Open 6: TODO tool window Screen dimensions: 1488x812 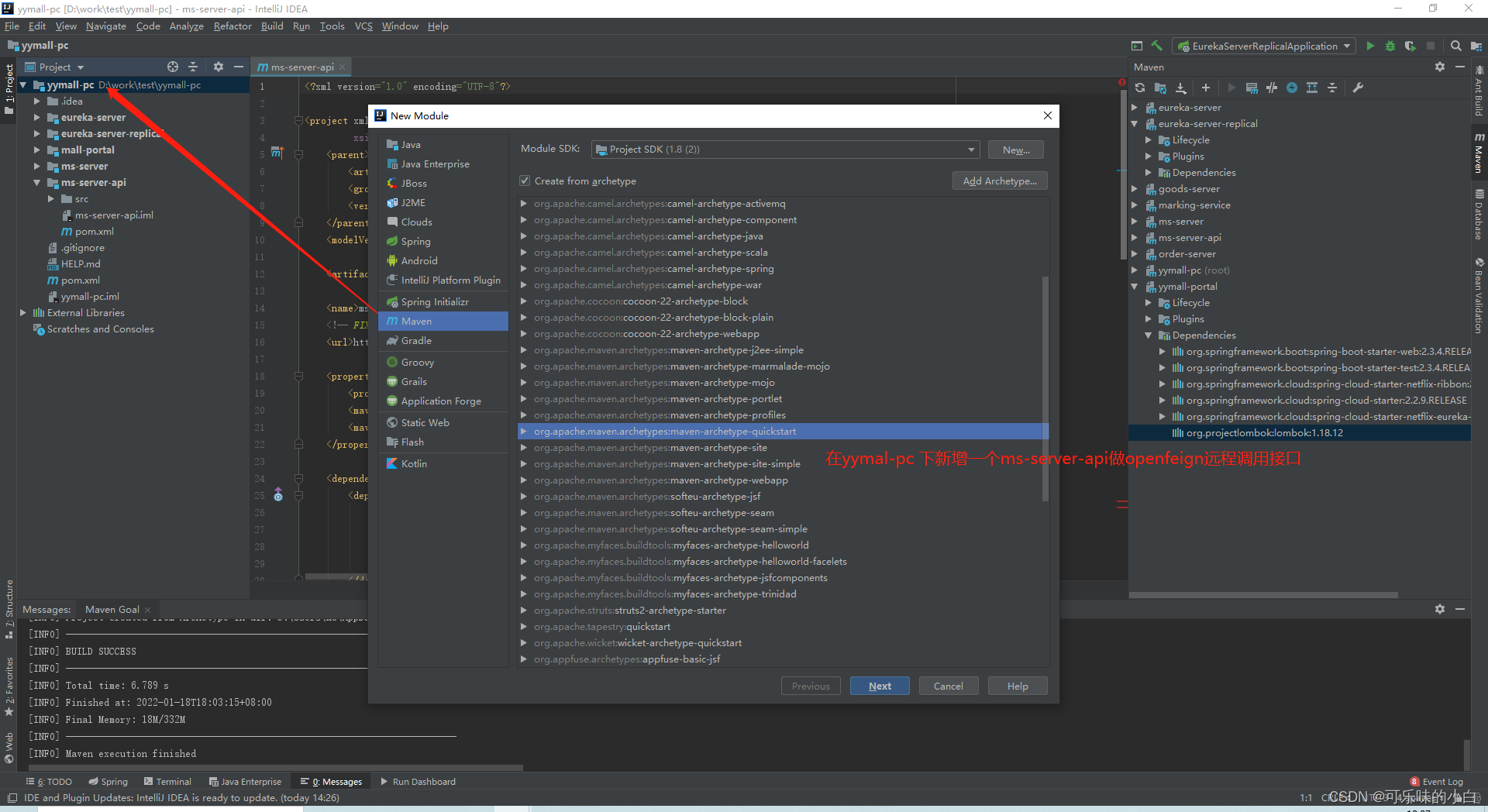pyautogui.click(x=50, y=782)
